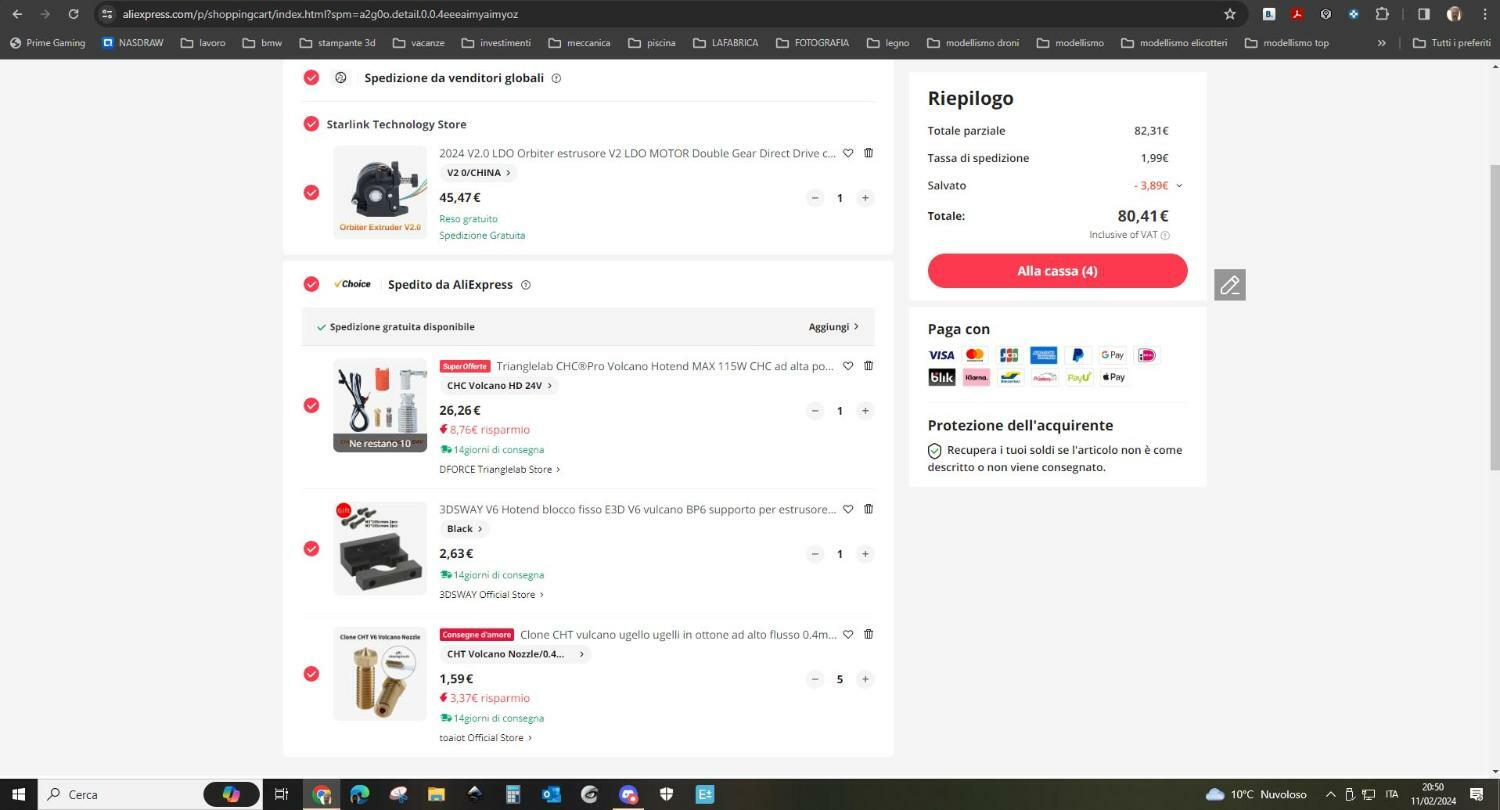Decrease quantity of Clone CHT vulcano ugello

[815, 679]
